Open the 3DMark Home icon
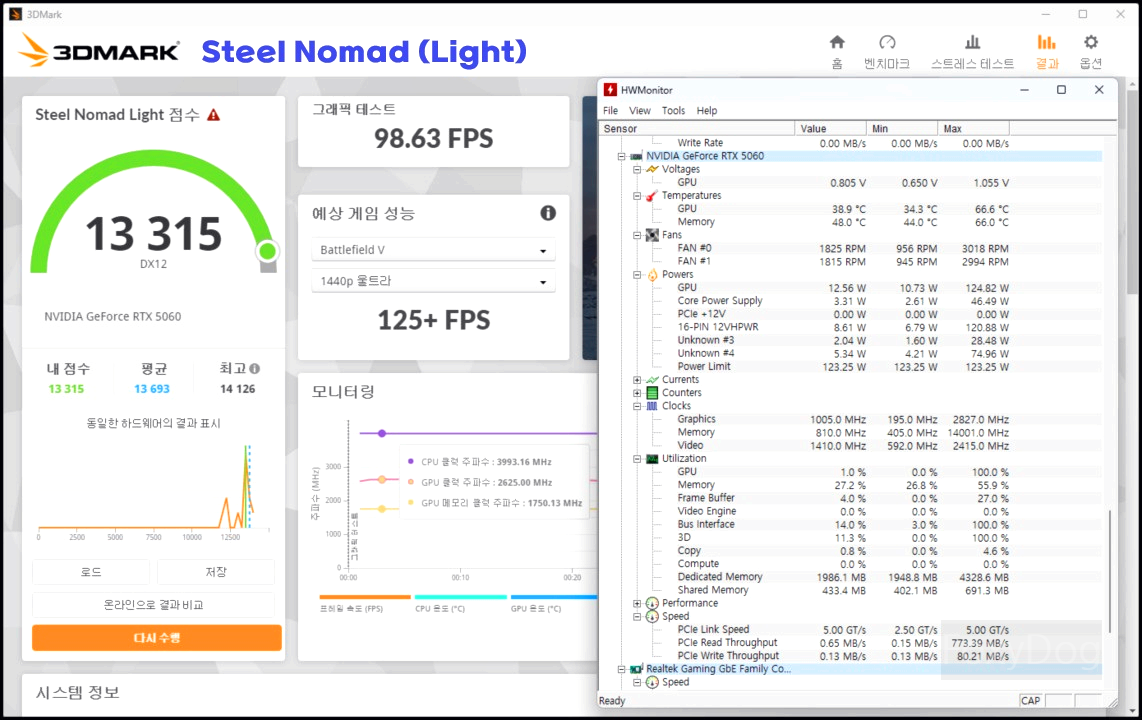Image resolution: width=1142 pixels, height=720 pixels. tap(837, 42)
